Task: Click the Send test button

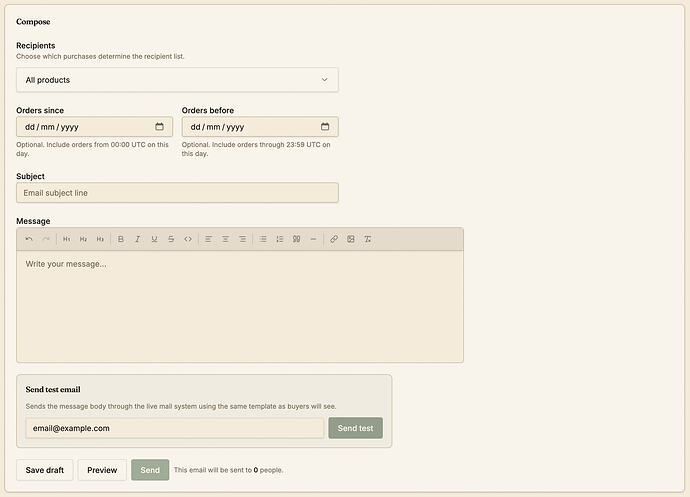Action: click(x=356, y=428)
